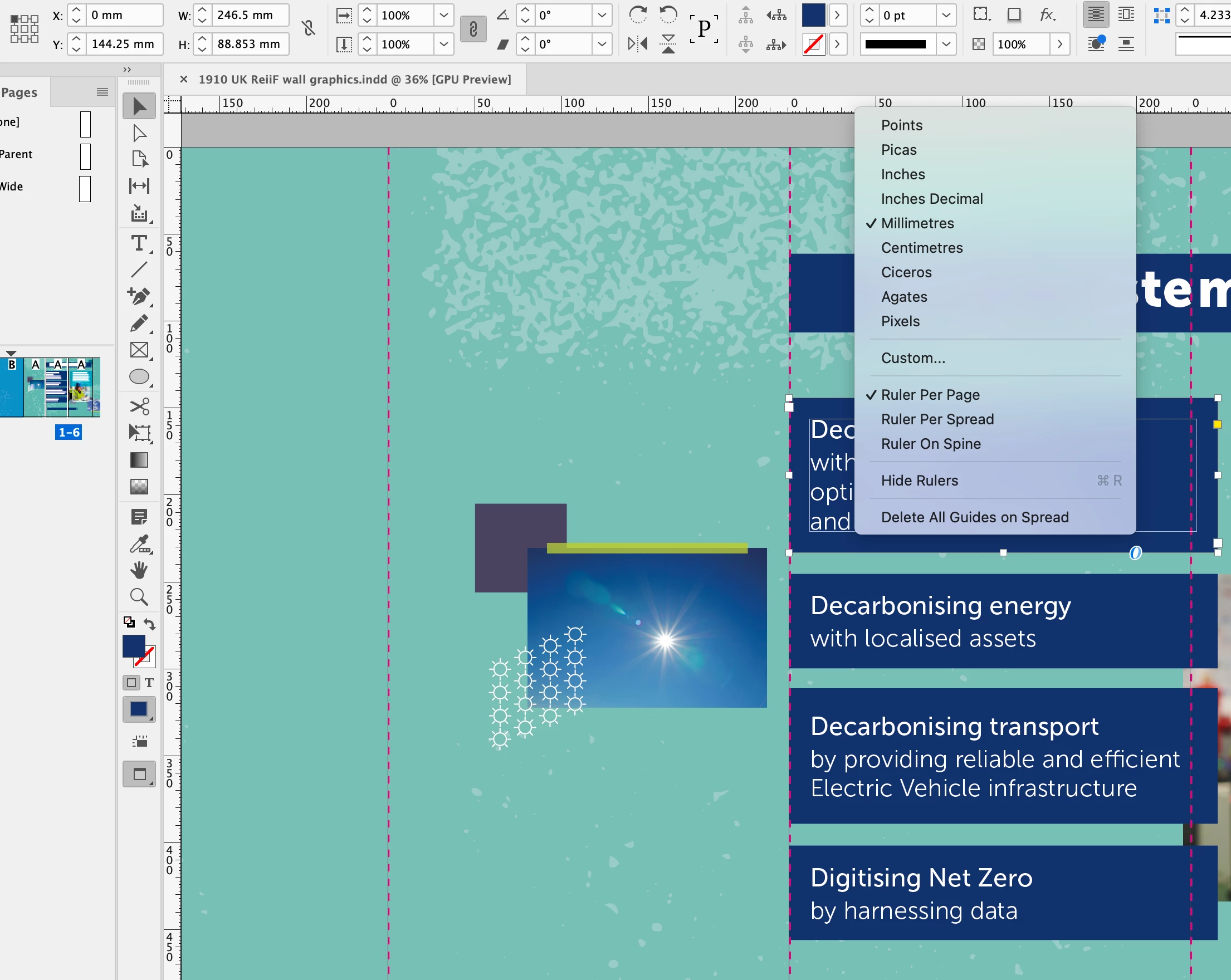Select the Type tool
Screen dimensions: 1231x980
point(139,244)
